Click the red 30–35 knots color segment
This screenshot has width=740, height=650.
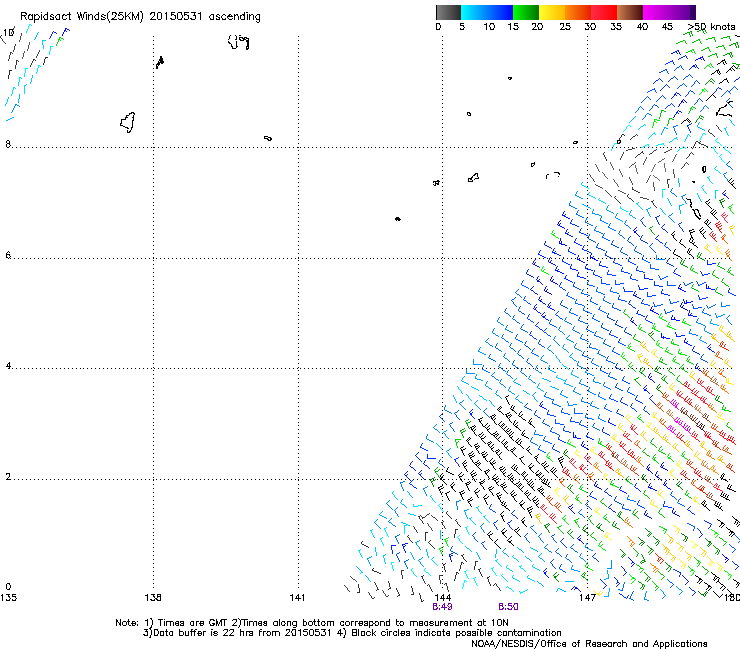click(x=604, y=12)
